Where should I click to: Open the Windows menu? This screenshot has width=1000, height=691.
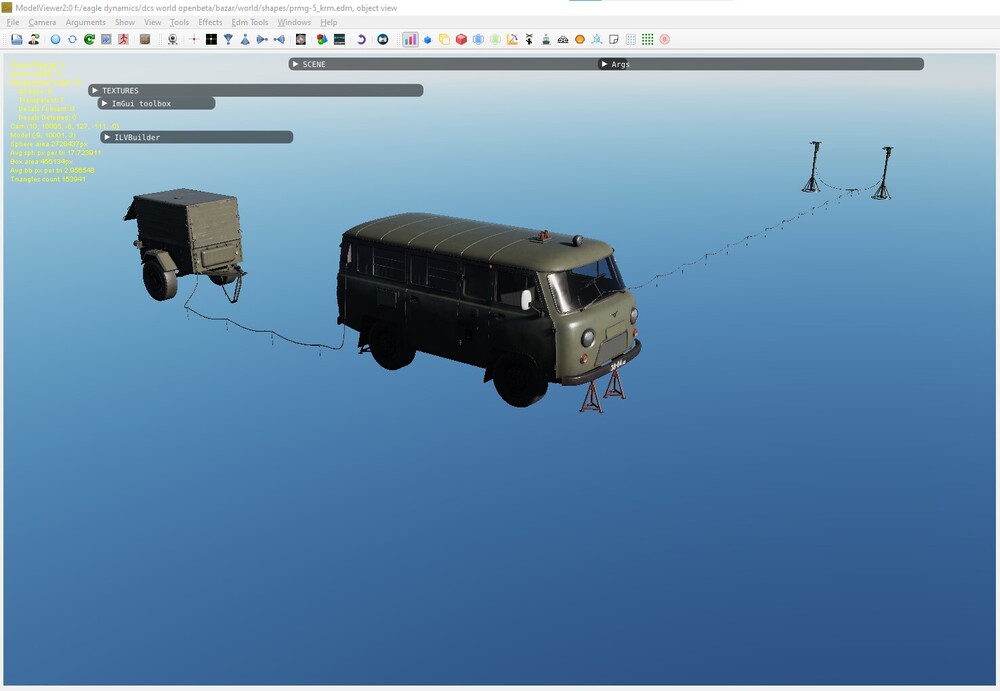(x=294, y=22)
